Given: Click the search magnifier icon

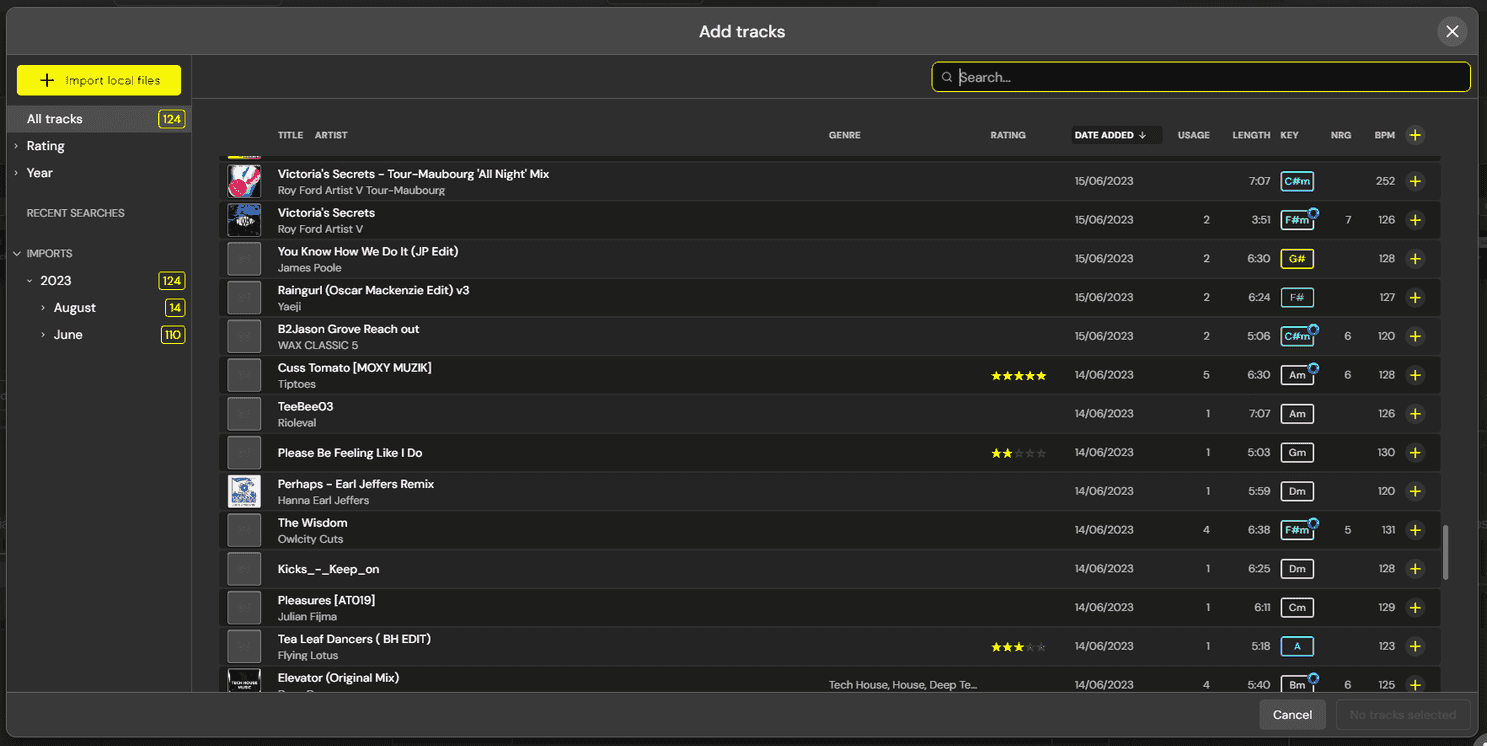Looking at the screenshot, I should coord(946,77).
